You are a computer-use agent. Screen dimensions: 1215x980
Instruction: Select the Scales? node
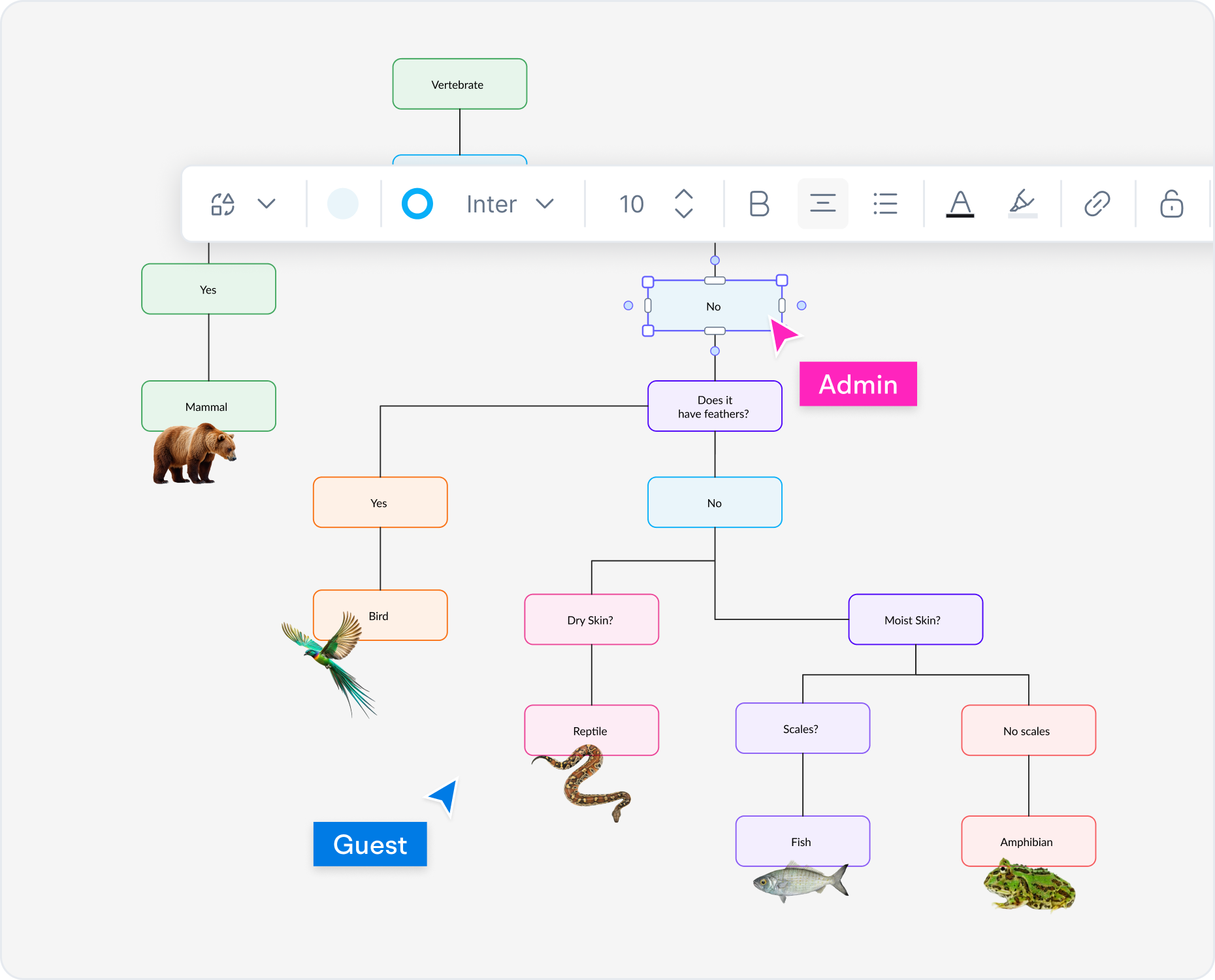pos(803,728)
